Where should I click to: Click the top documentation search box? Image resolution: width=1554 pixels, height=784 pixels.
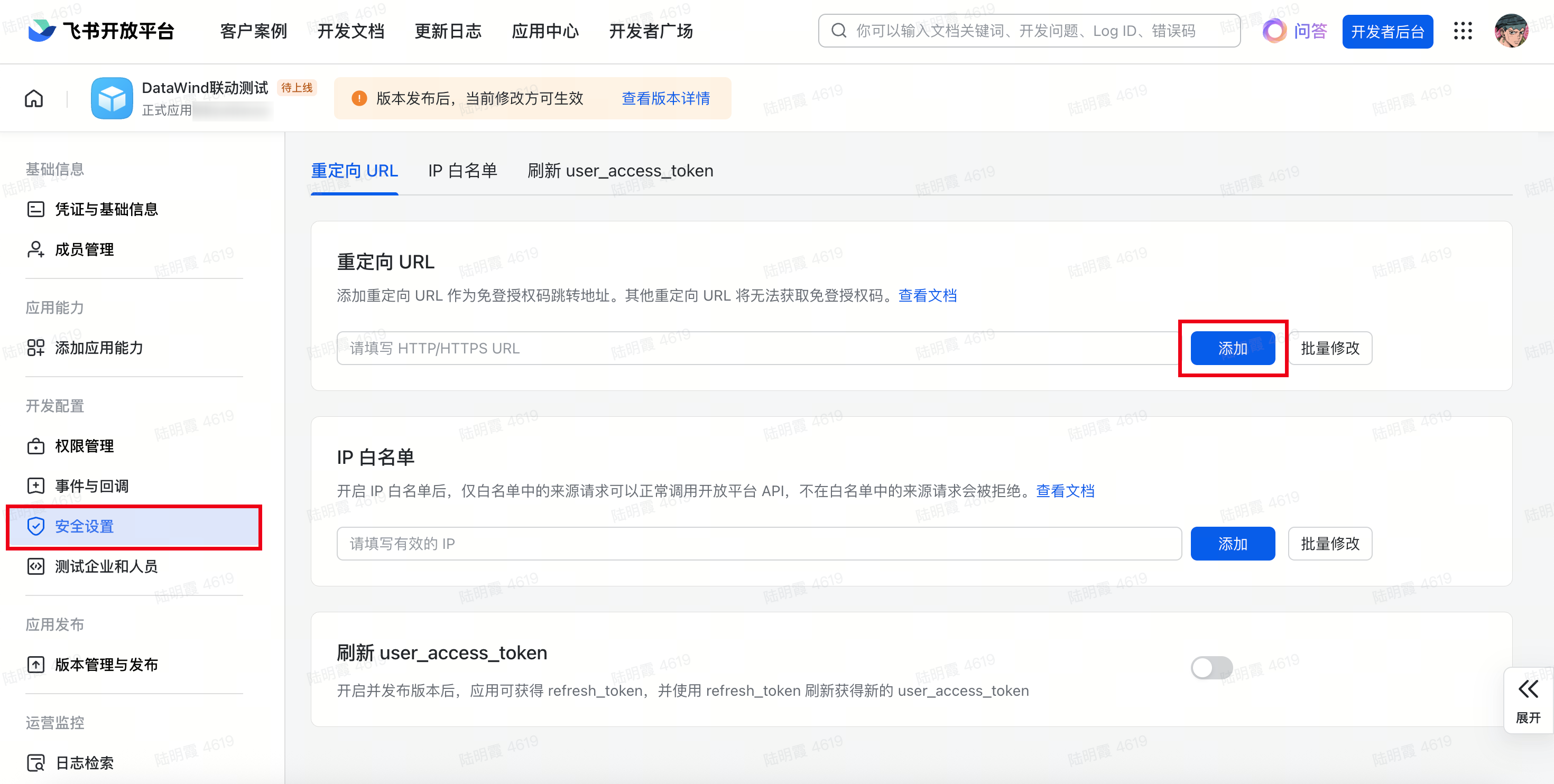pos(1029,31)
